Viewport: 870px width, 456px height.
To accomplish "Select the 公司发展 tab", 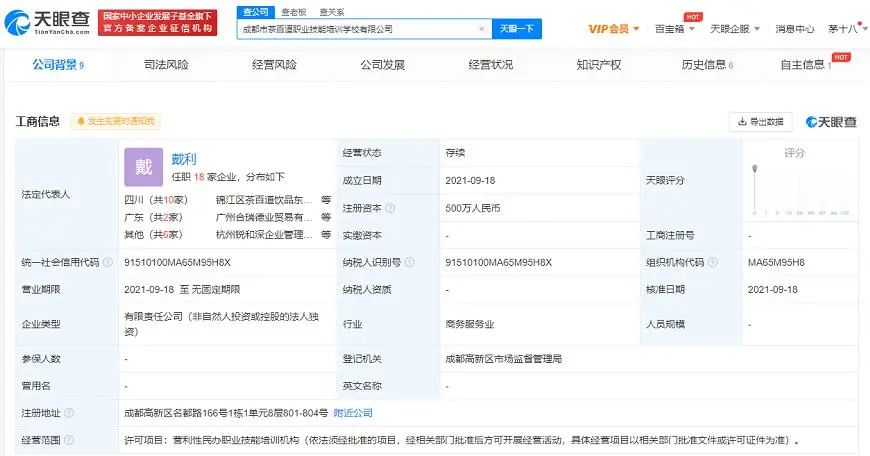I will 382,65.
